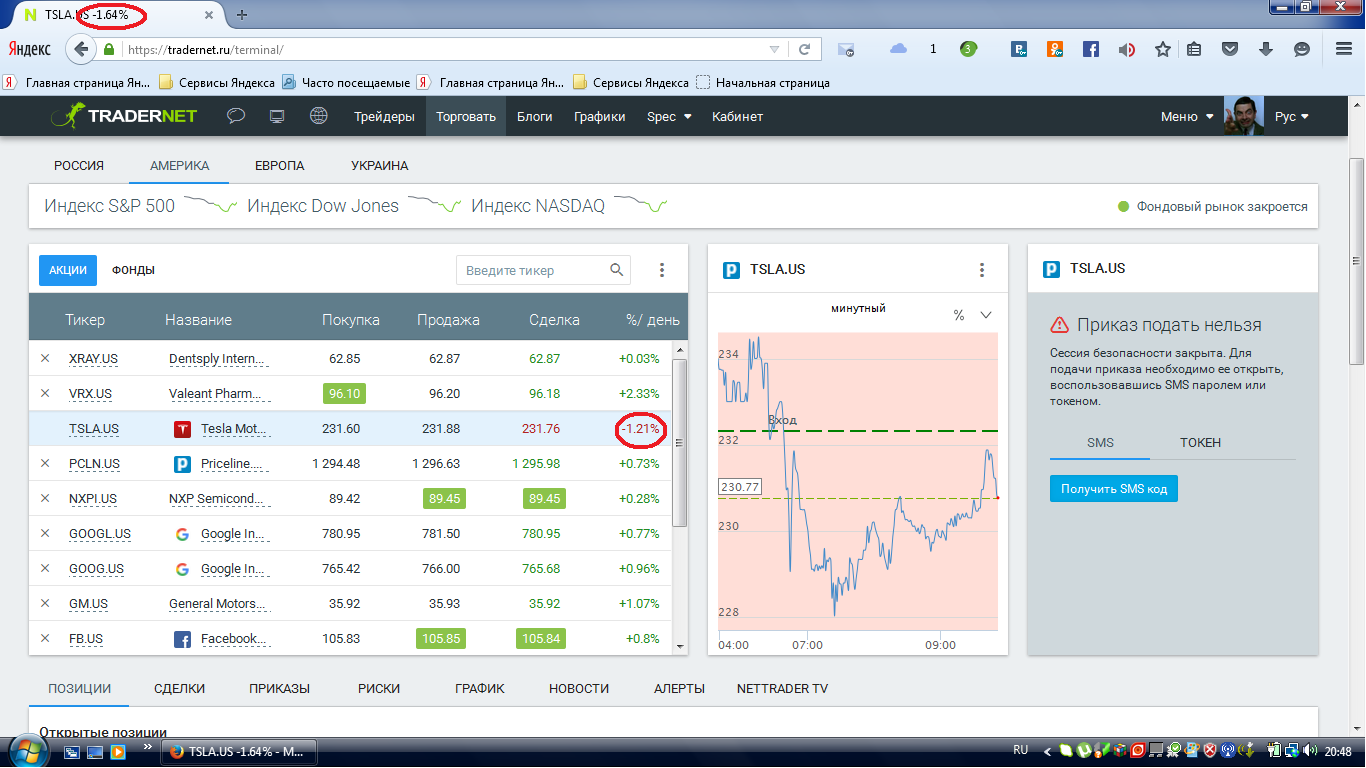This screenshot has height=768, width=1366.
Task: Open the GOOG.US ticker link
Action: tap(96, 568)
